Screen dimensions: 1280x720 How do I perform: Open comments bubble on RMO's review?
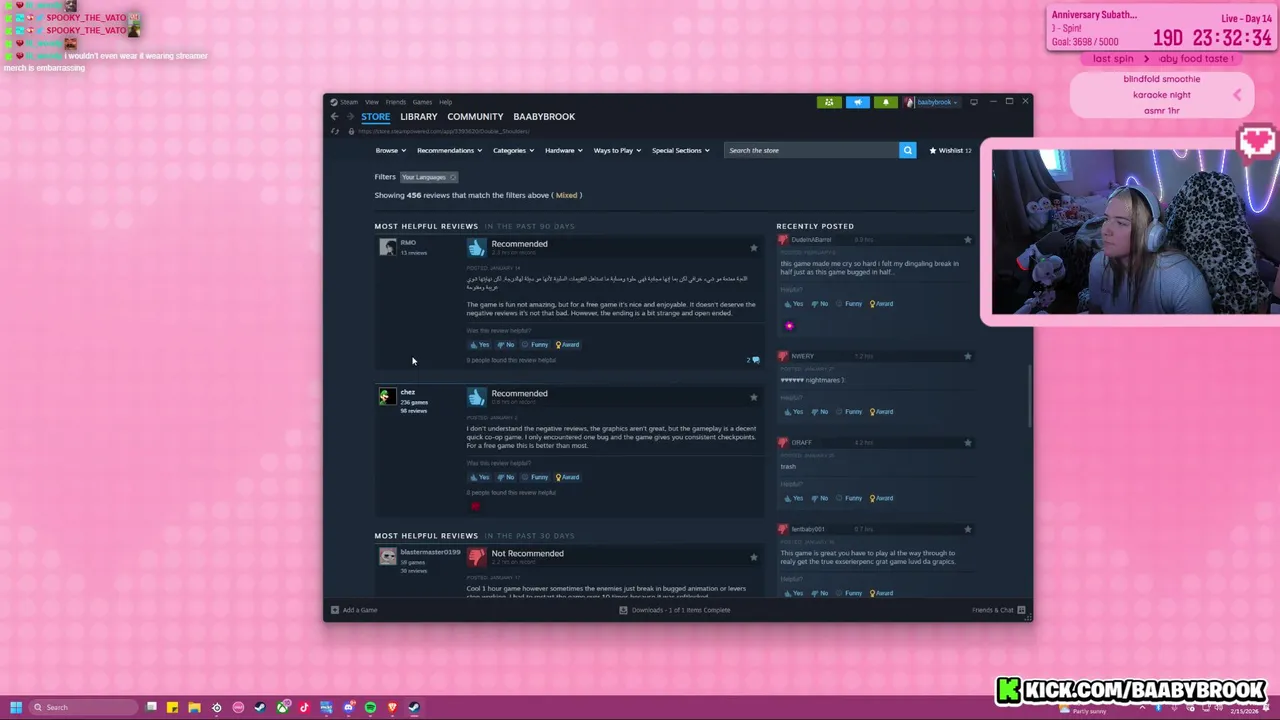click(754, 360)
